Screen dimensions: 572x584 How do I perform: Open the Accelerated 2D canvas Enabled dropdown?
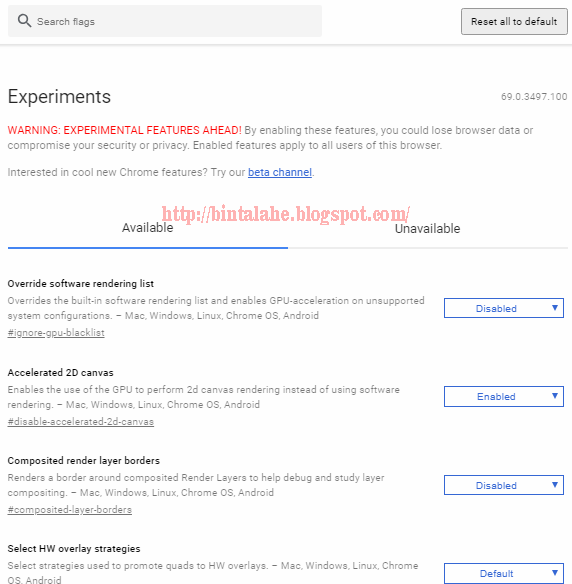click(x=503, y=396)
